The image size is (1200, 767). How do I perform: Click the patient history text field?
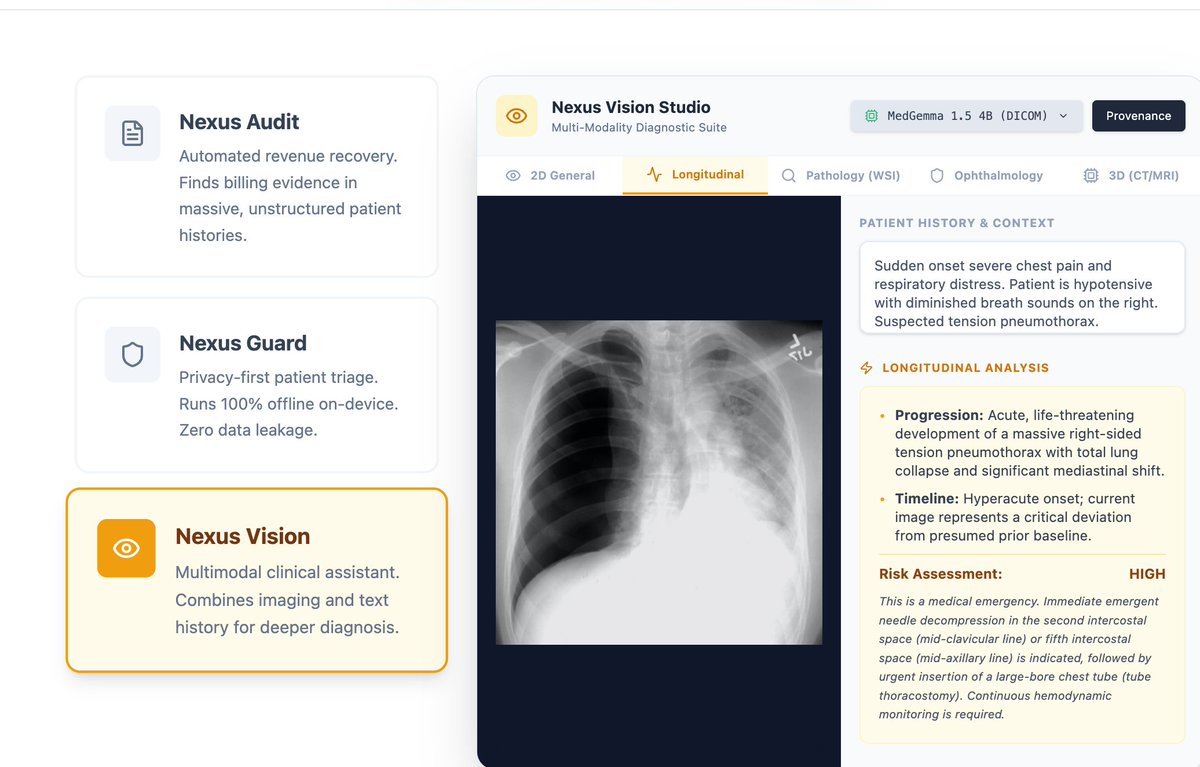(x=1022, y=288)
